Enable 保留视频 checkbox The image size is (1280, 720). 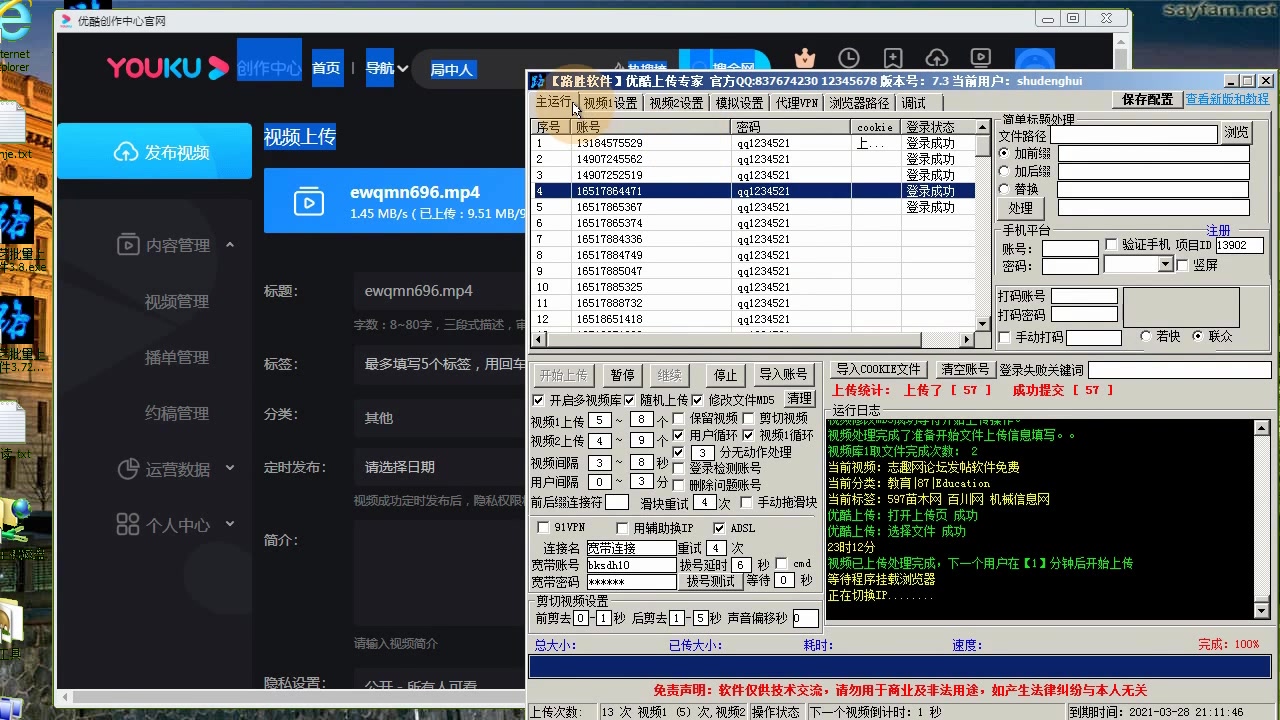679,419
